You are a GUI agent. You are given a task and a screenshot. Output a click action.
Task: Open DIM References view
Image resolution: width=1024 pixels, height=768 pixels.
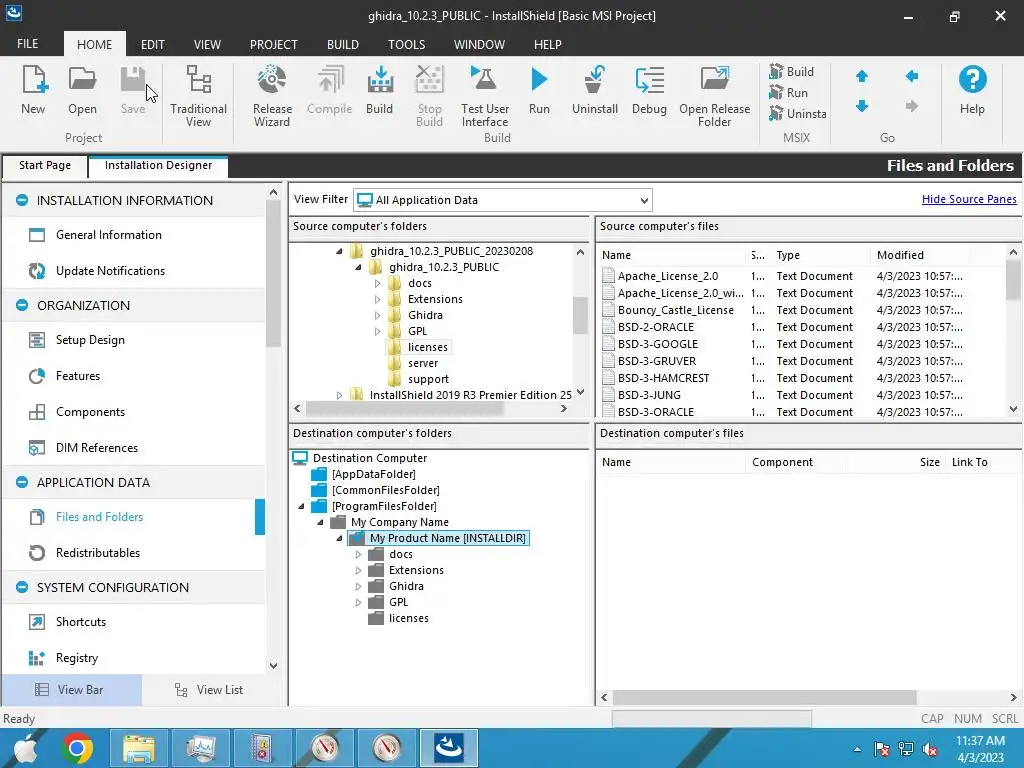point(97,447)
